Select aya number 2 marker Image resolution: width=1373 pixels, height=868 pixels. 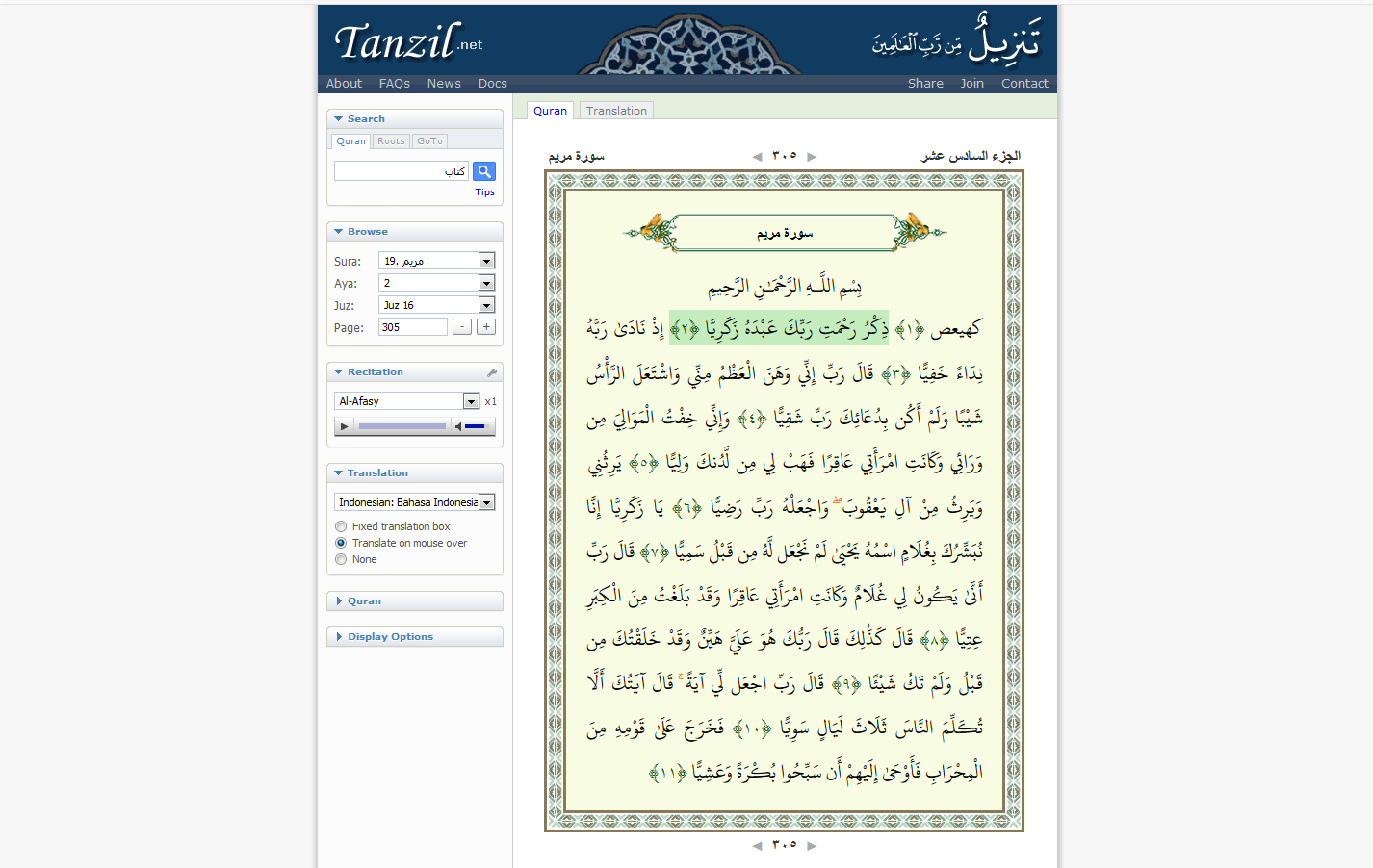pyautogui.click(x=685, y=330)
